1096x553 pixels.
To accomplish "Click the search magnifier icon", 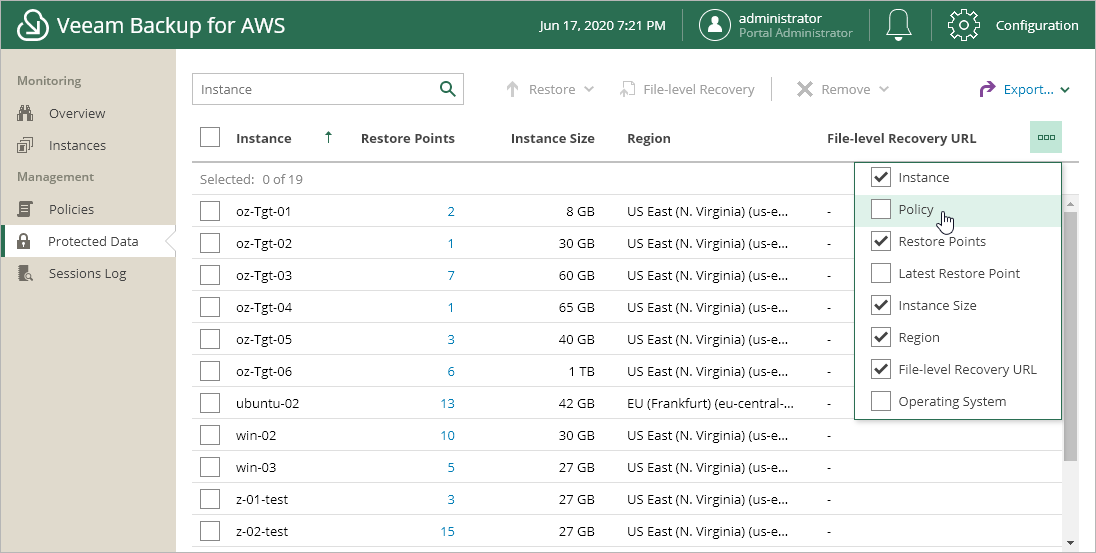I will pos(447,89).
